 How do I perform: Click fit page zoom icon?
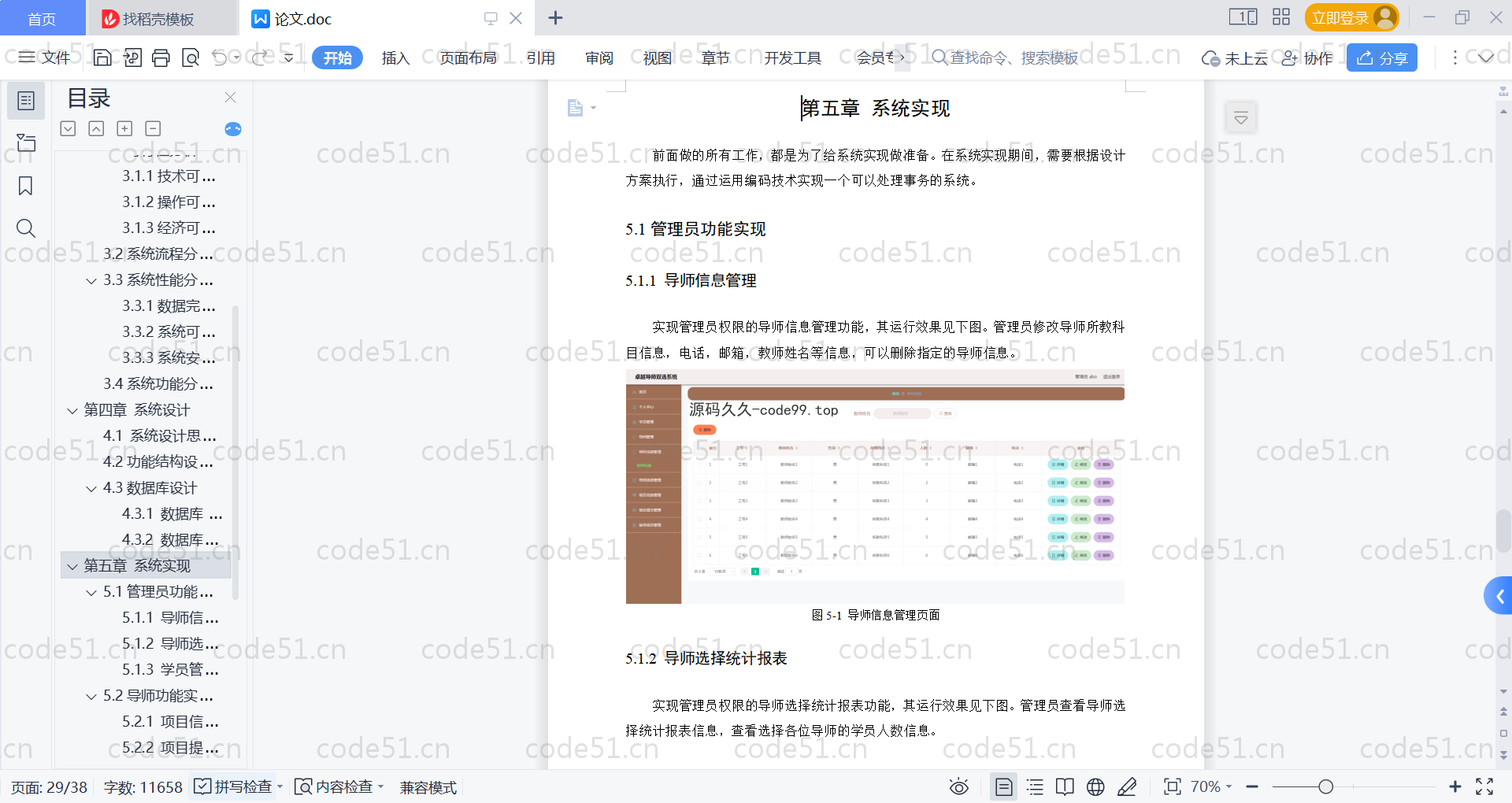pyautogui.click(x=1173, y=786)
